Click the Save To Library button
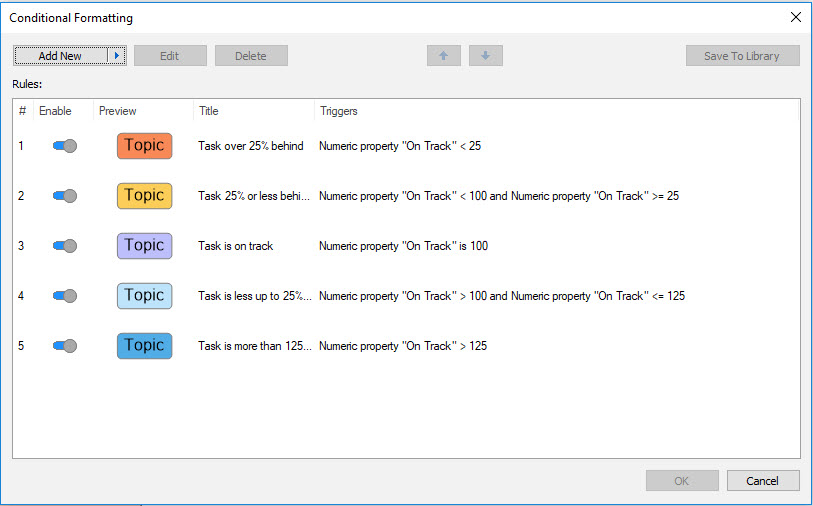This screenshot has width=813, height=506. pyautogui.click(x=742, y=56)
